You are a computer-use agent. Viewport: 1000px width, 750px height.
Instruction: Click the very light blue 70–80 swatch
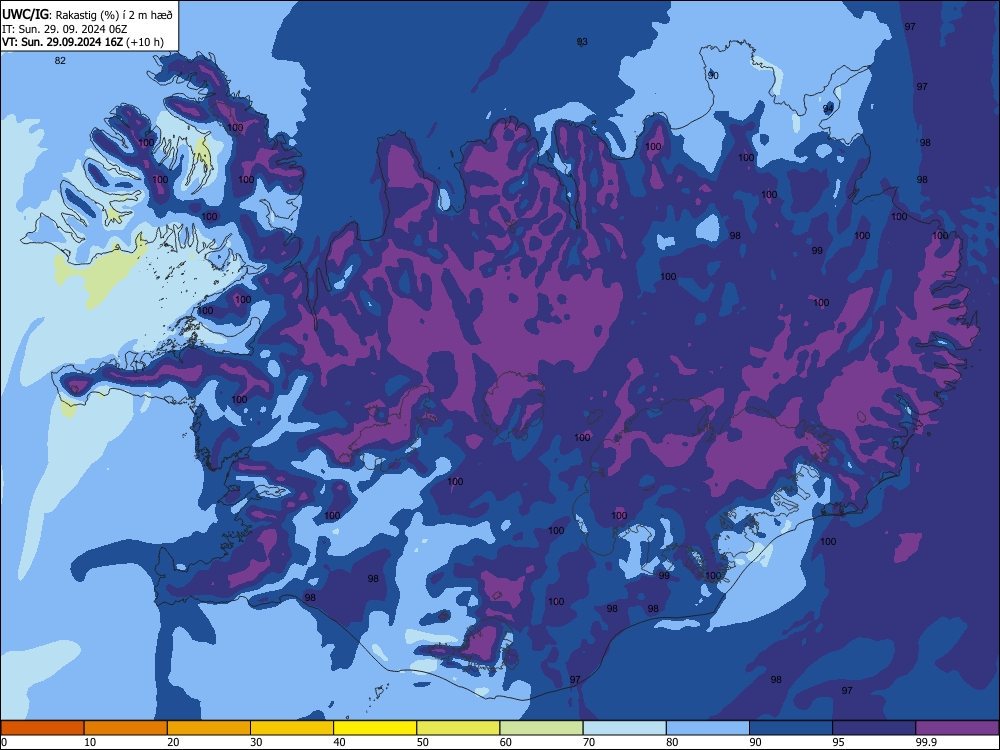pos(624,728)
